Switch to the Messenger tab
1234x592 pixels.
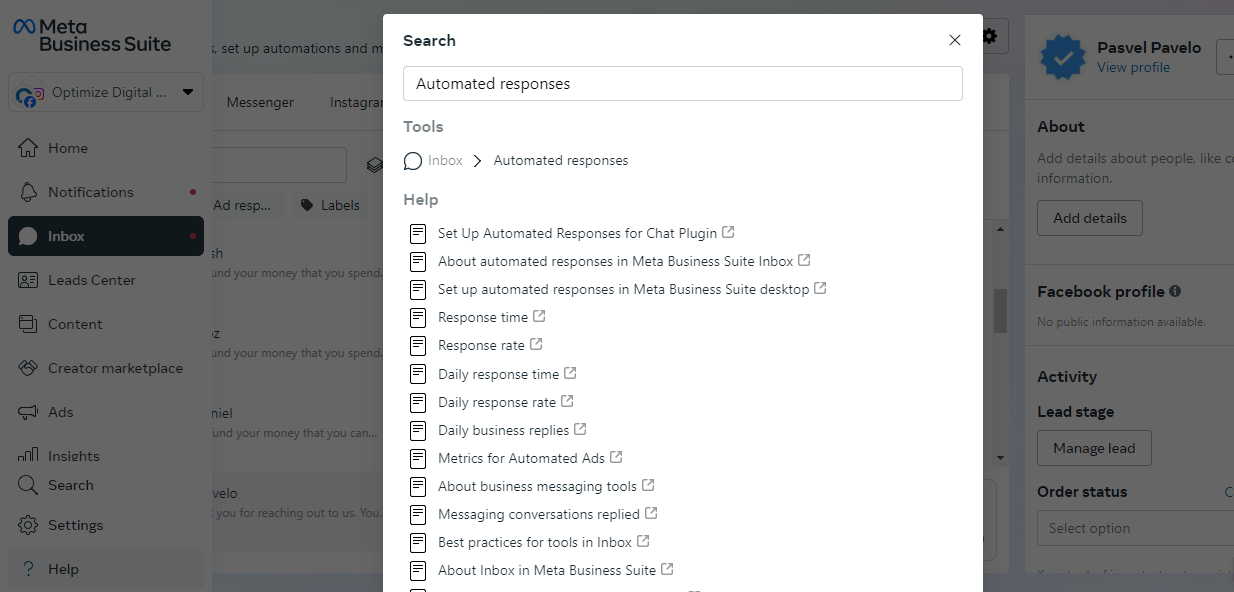point(260,102)
